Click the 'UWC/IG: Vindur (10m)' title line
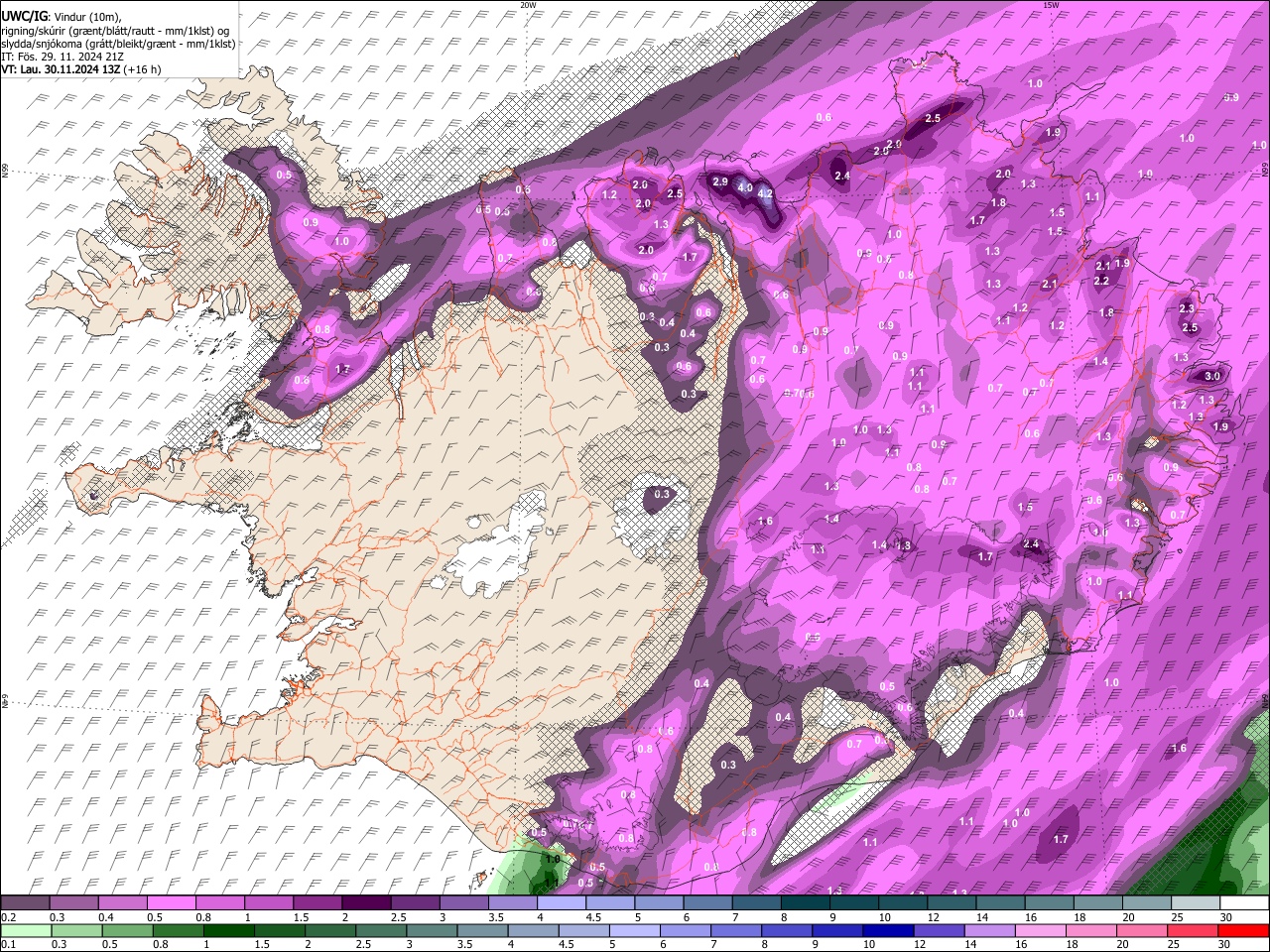 click(x=62, y=15)
